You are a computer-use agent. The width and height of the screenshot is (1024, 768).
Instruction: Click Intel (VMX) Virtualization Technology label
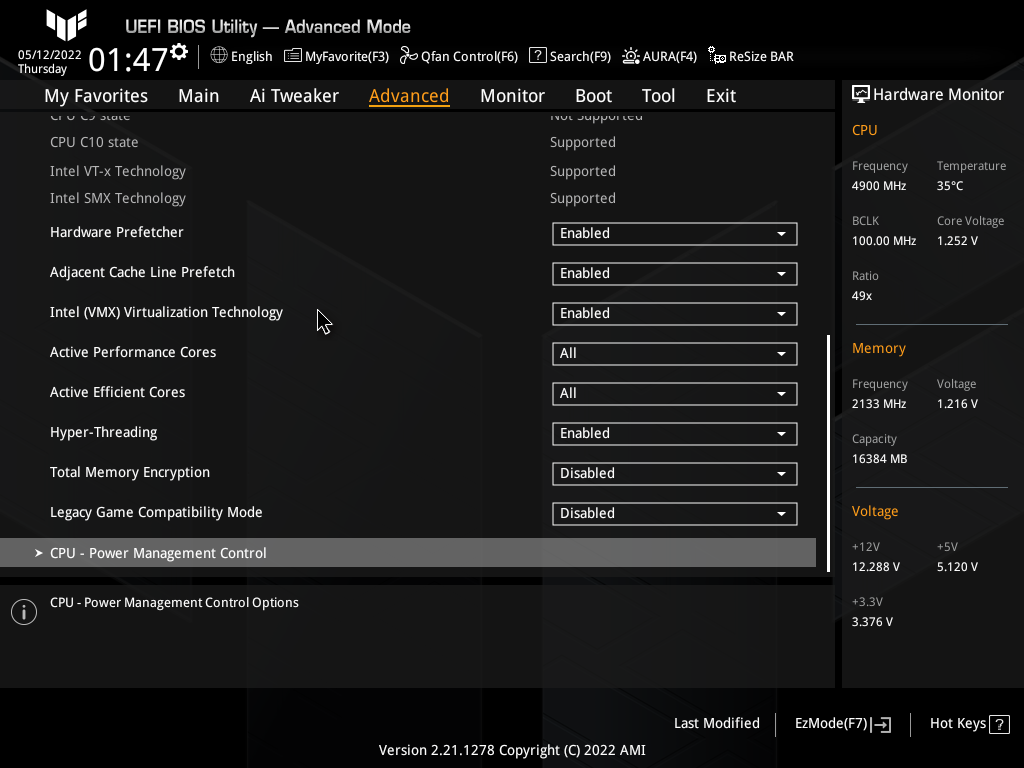click(x=167, y=313)
